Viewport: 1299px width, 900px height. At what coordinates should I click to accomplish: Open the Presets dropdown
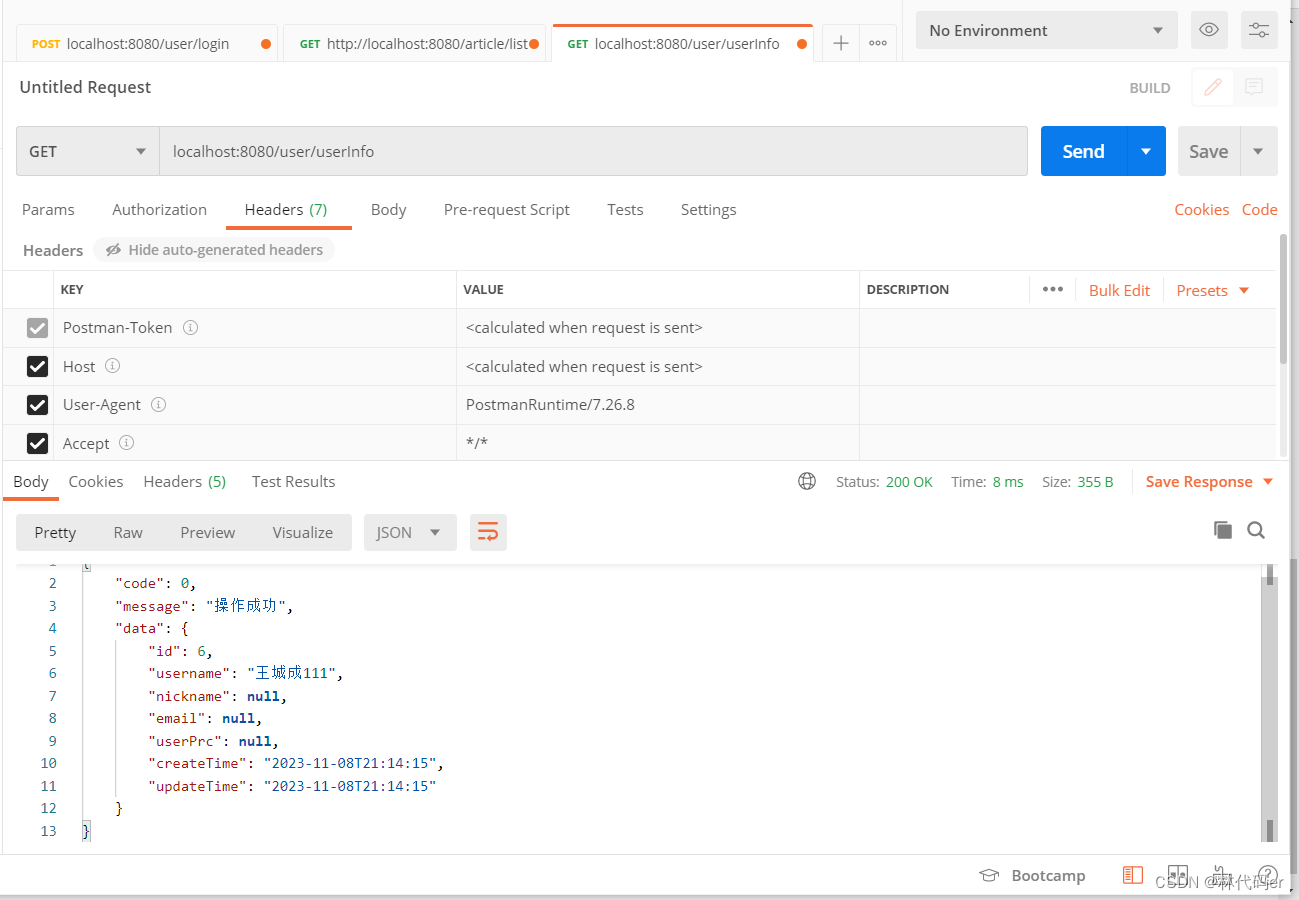(1213, 290)
